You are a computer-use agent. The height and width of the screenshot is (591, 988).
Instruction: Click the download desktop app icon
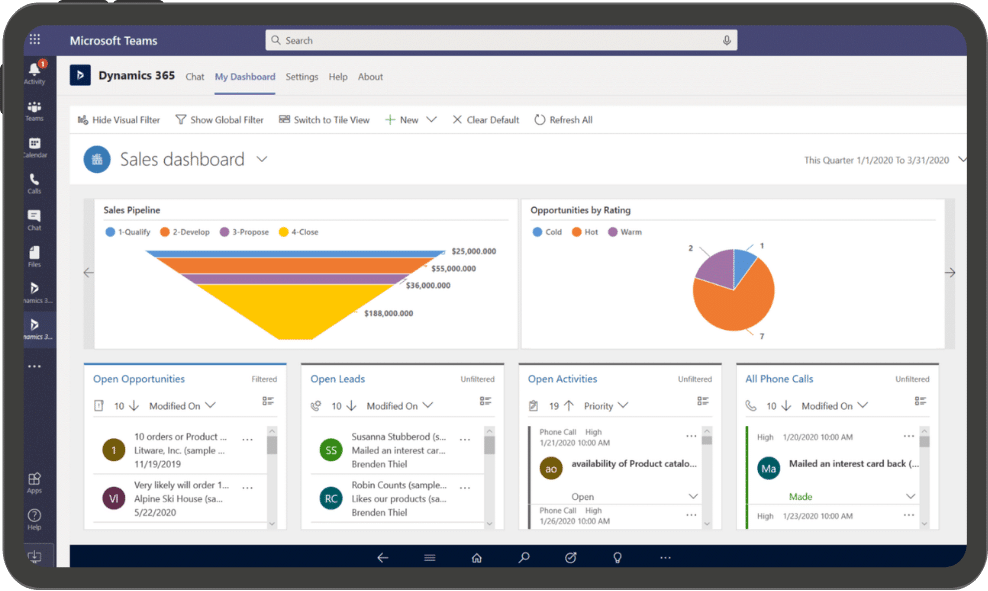pyautogui.click(x=35, y=556)
